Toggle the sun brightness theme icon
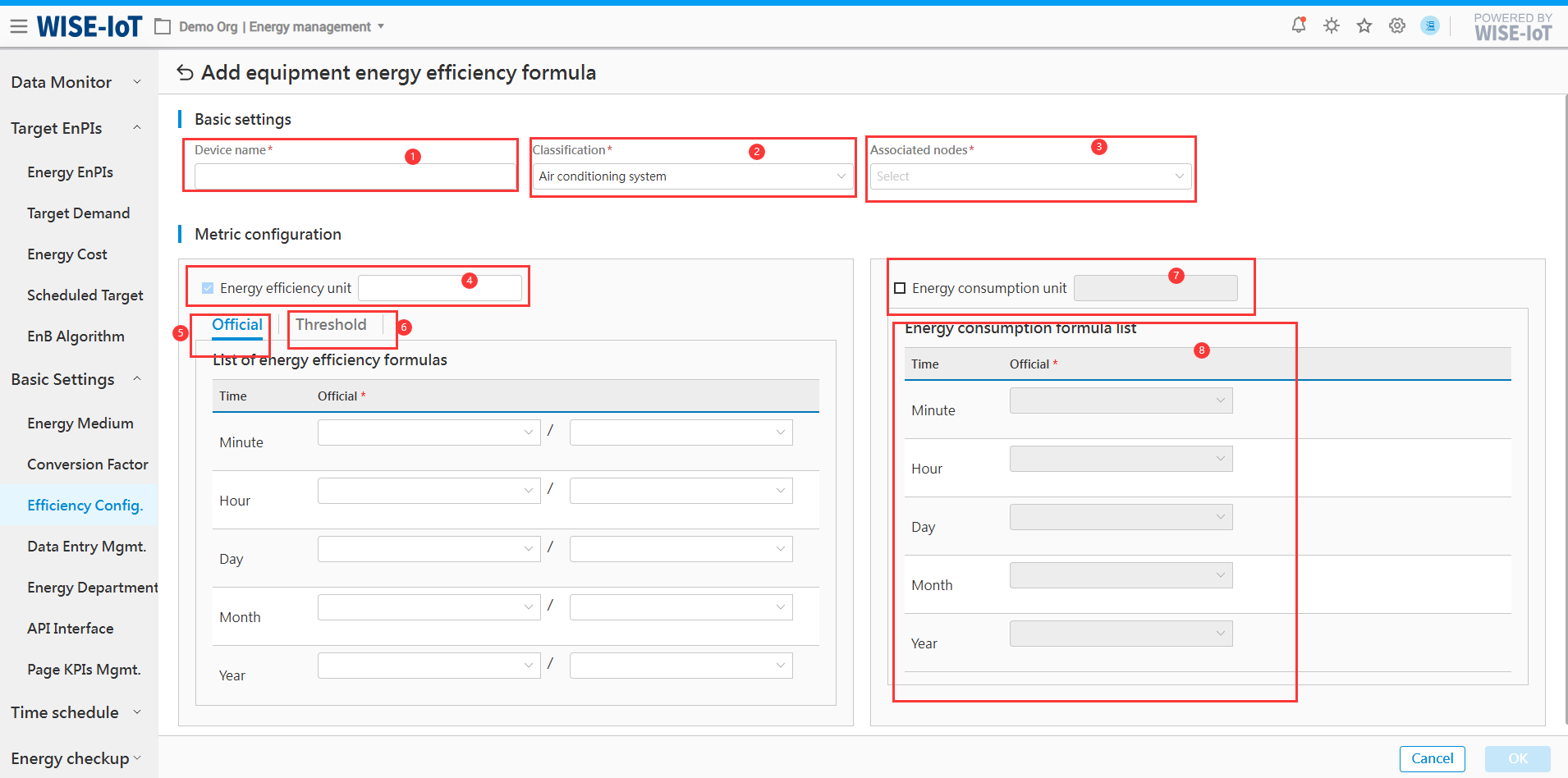 point(1332,25)
